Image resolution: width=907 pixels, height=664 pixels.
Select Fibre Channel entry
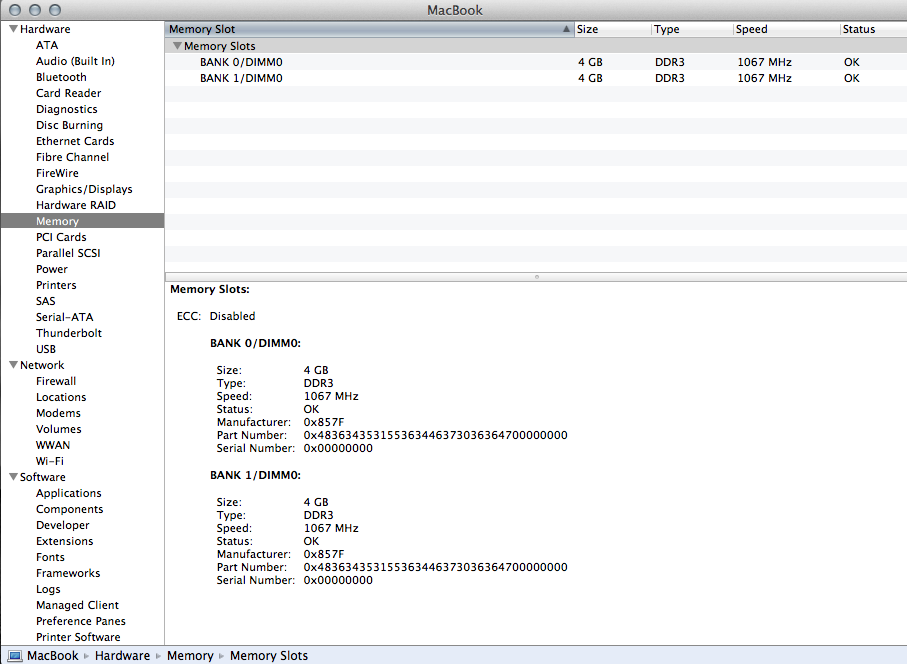pos(72,157)
